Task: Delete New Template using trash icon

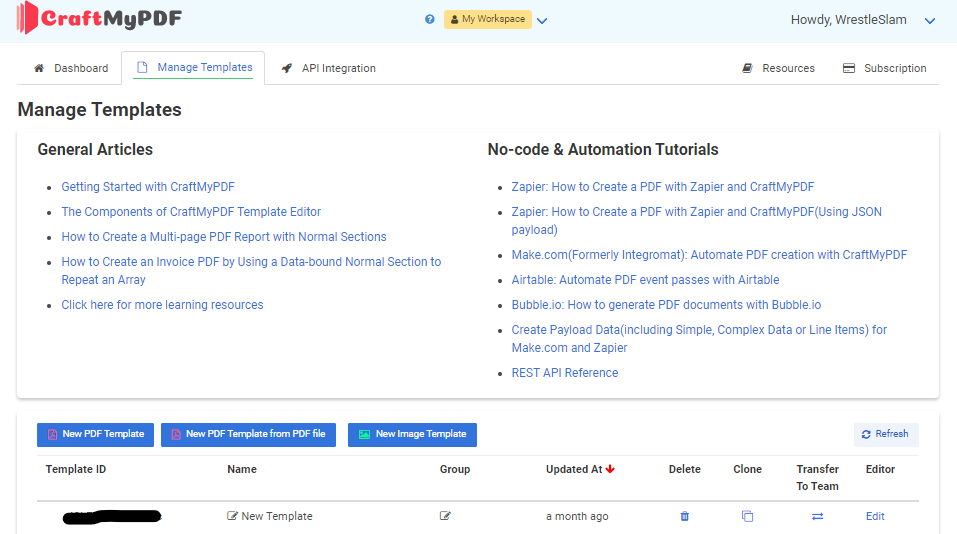Action: pyautogui.click(x=685, y=516)
